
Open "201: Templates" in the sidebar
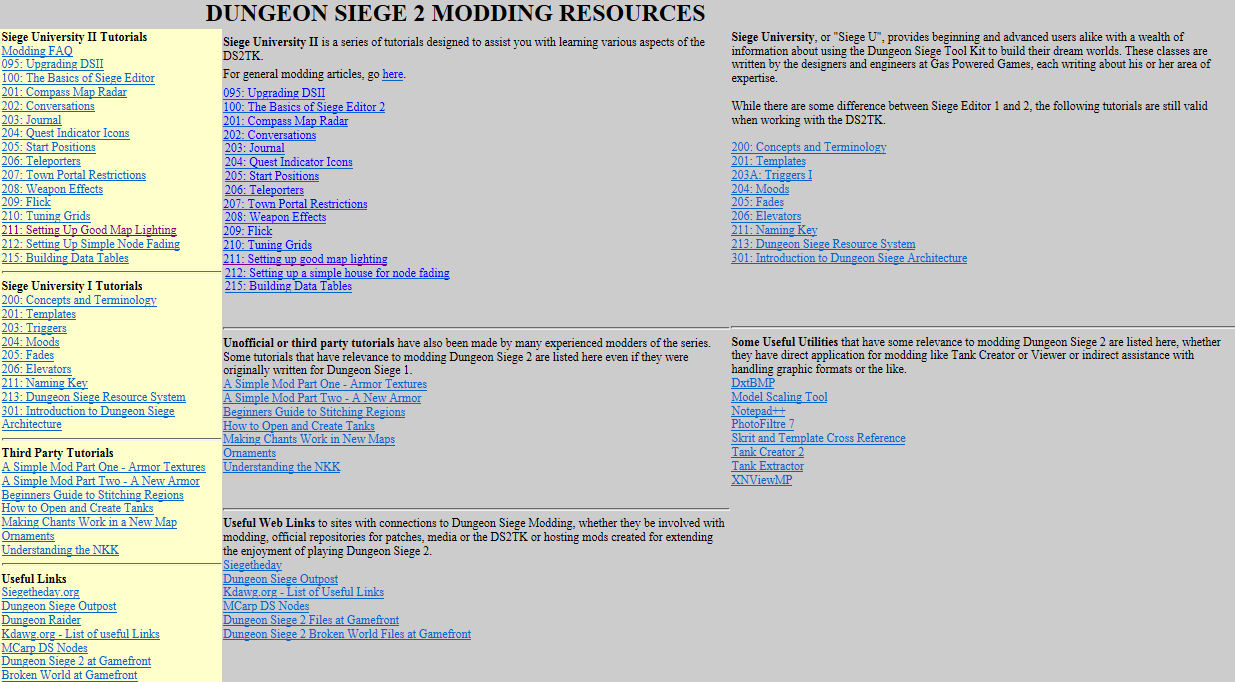39,314
